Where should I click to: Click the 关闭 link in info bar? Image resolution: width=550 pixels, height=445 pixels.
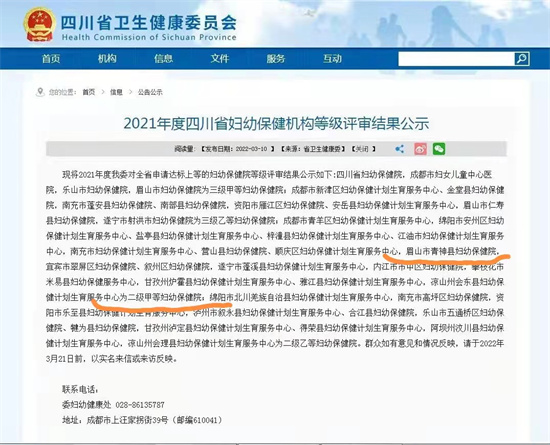(x=363, y=149)
